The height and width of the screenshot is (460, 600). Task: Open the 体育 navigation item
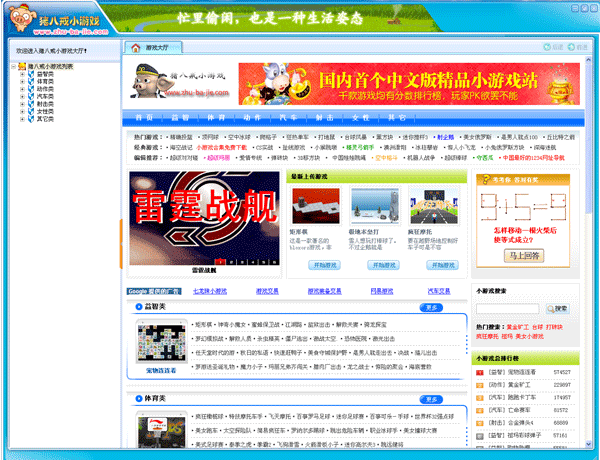click(x=216, y=118)
